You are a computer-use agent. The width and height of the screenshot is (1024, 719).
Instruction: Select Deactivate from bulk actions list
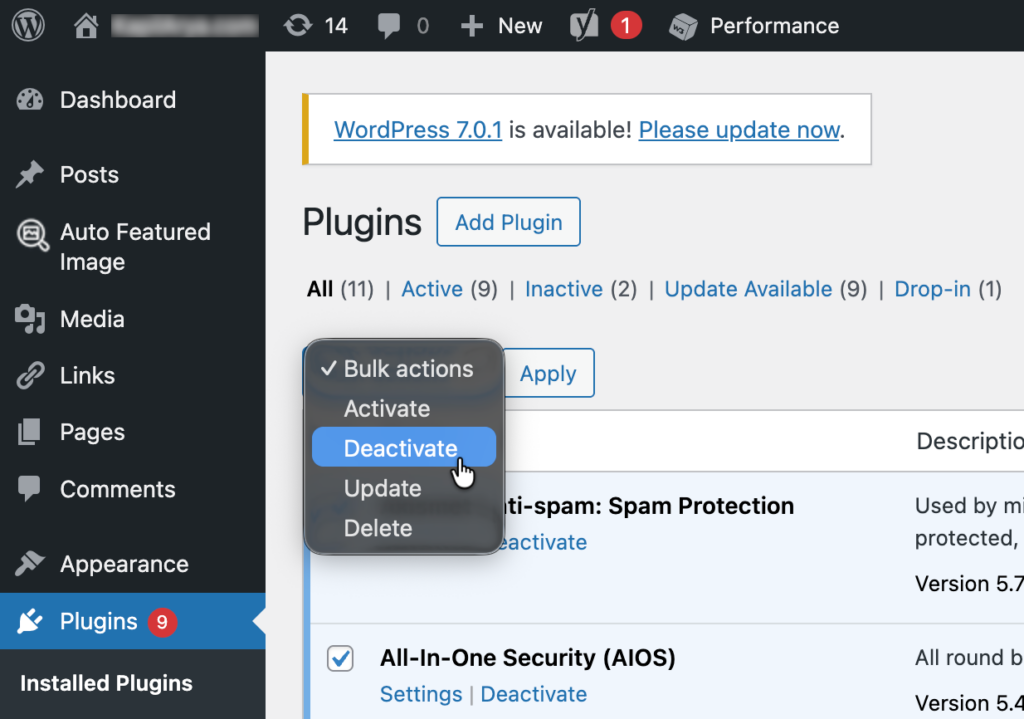click(404, 447)
